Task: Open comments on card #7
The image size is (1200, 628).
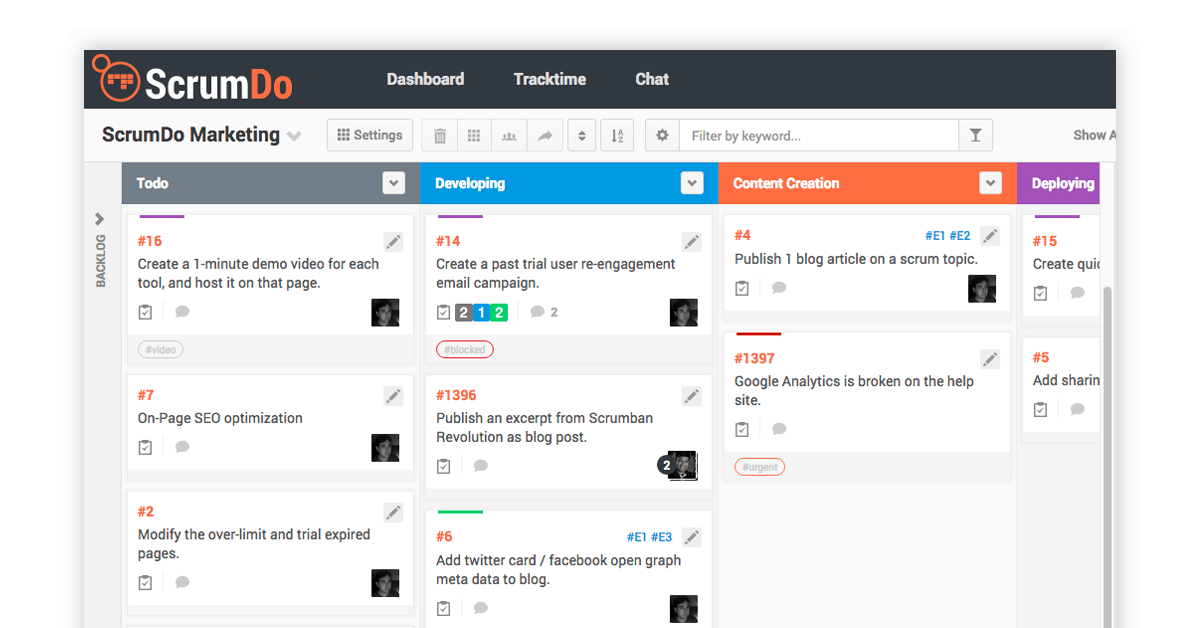Action: pyautogui.click(x=182, y=447)
